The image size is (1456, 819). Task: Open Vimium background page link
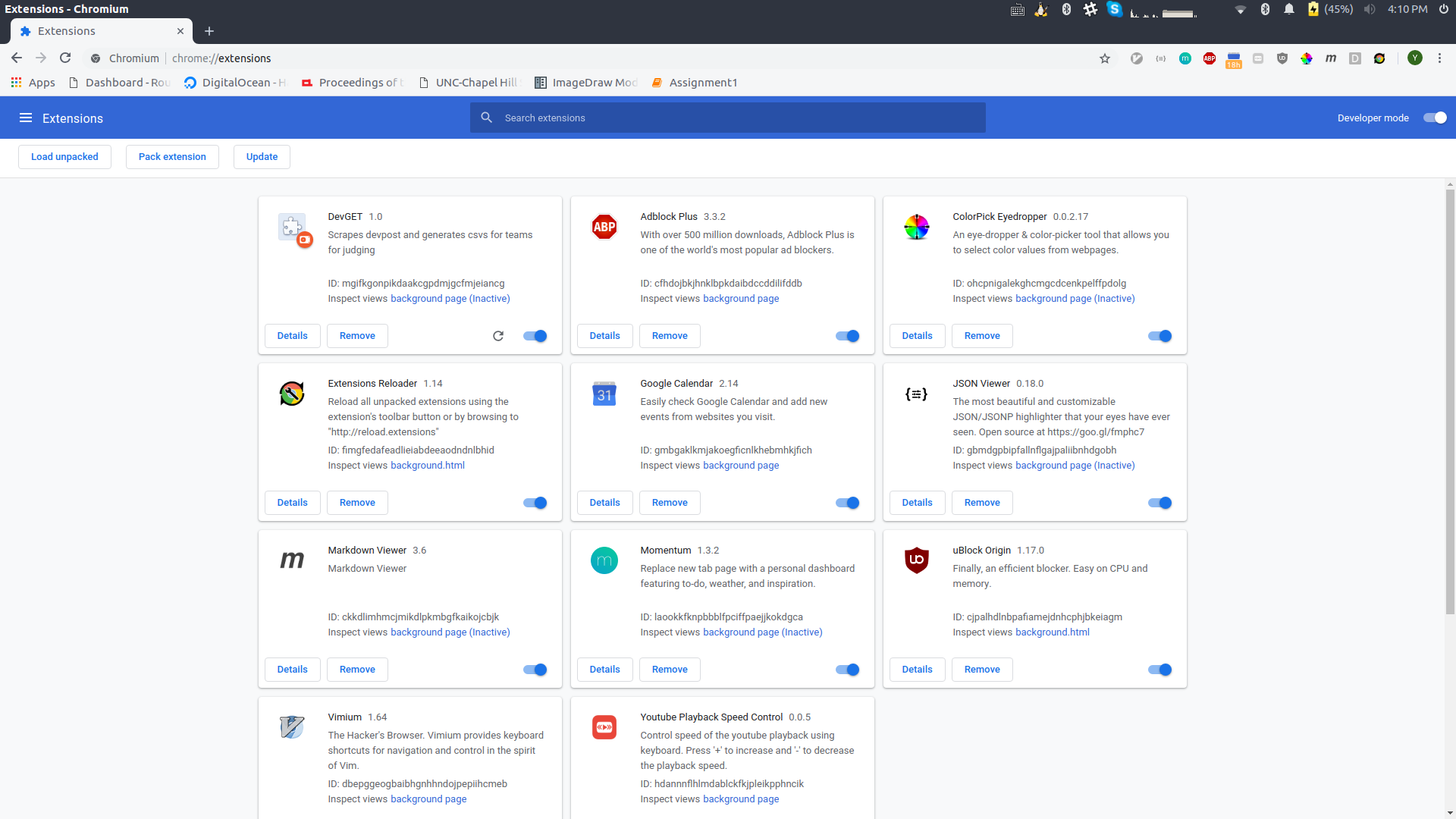coord(428,799)
